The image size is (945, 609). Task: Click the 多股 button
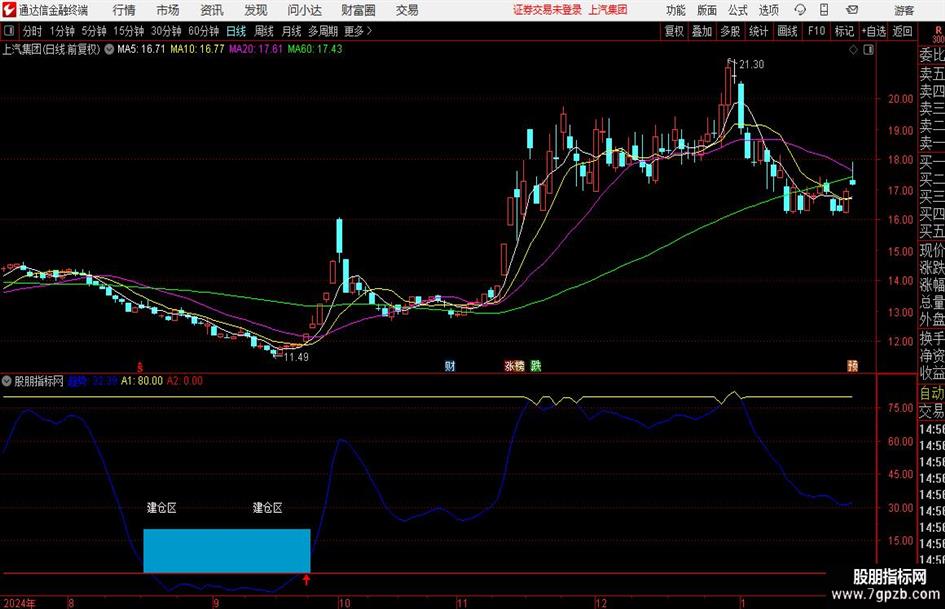(x=730, y=31)
